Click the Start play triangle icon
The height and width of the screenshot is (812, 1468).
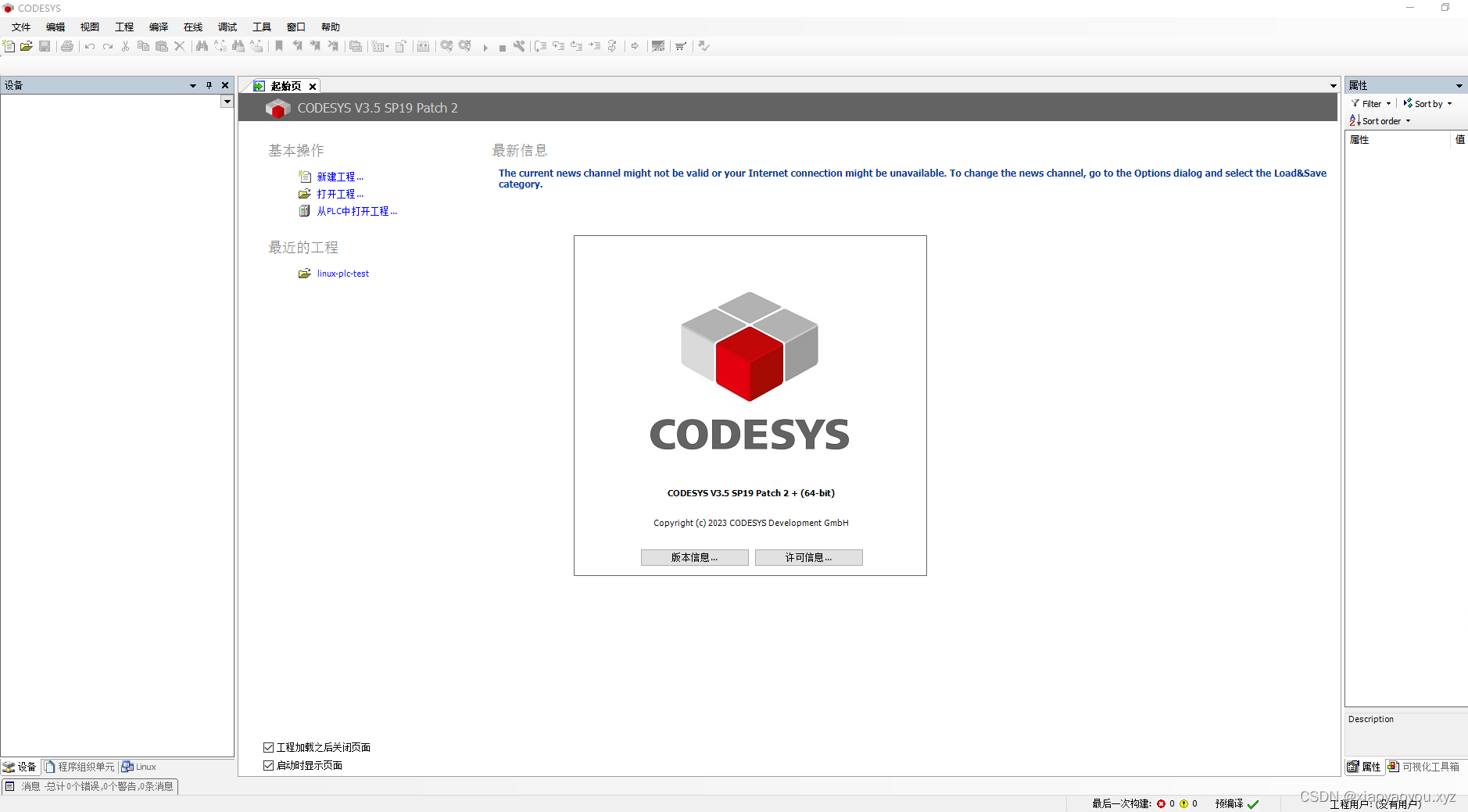485,48
